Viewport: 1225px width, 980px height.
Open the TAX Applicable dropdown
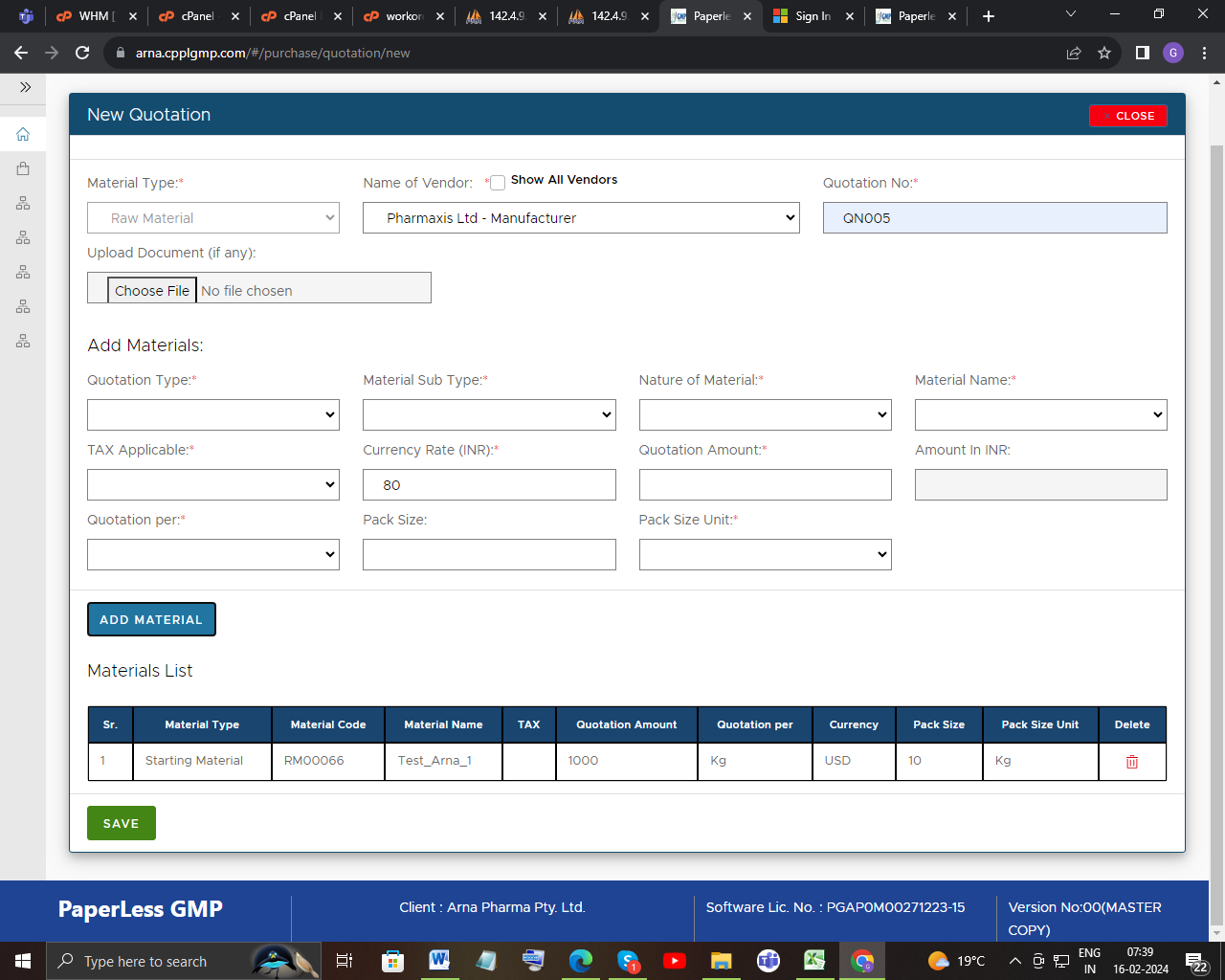pos(213,485)
